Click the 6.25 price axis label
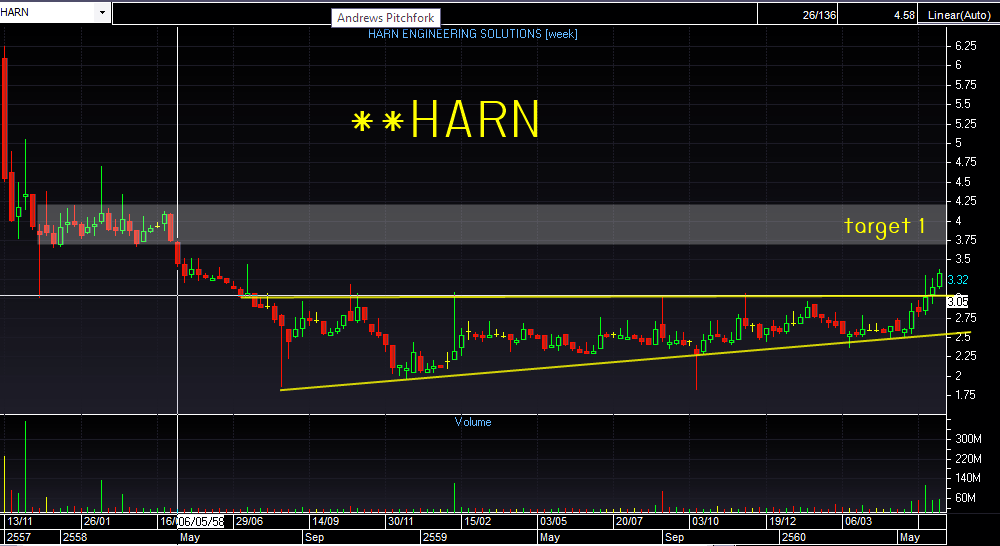This screenshot has height=546, width=1000. click(x=966, y=46)
